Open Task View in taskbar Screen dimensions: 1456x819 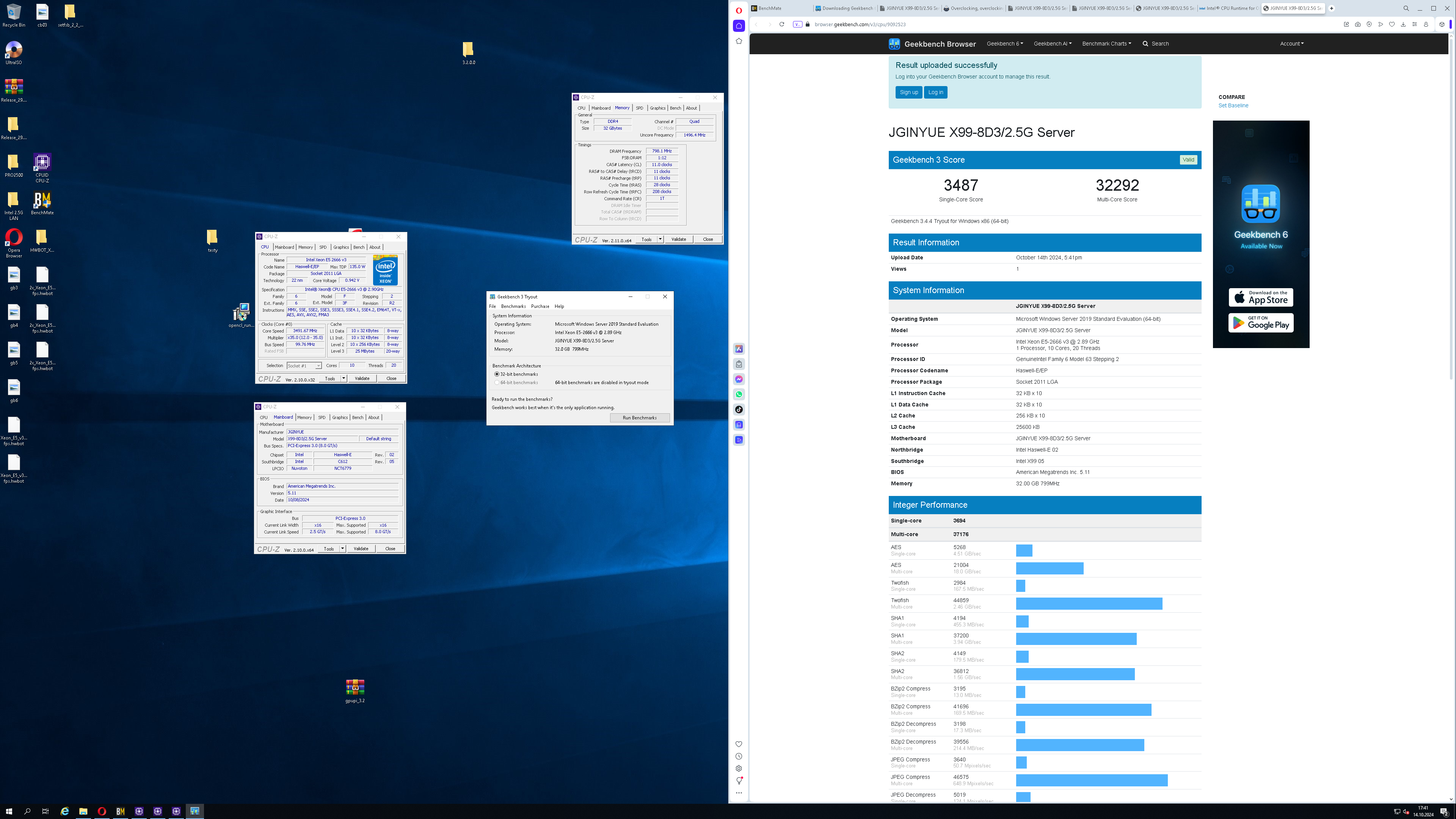point(46,811)
